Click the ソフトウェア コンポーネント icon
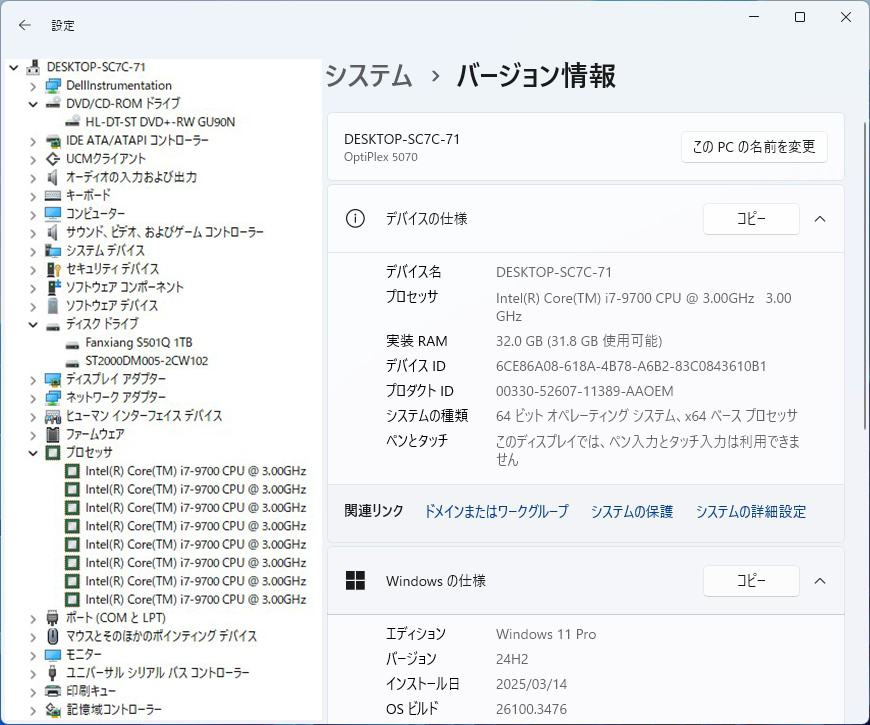The height and width of the screenshot is (725, 870). pyautogui.click(x=53, y=287)
